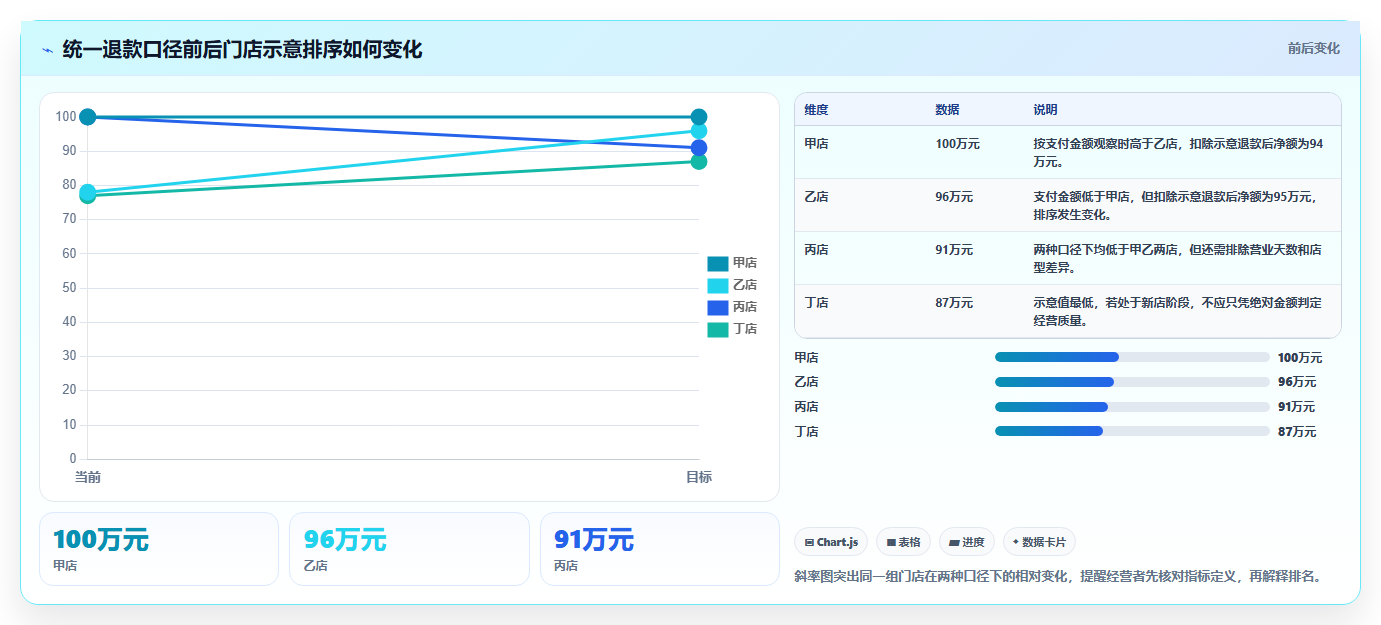Toggle 丁店 legend color swatch
The image size is (1381, 625).
coord(718,329)
